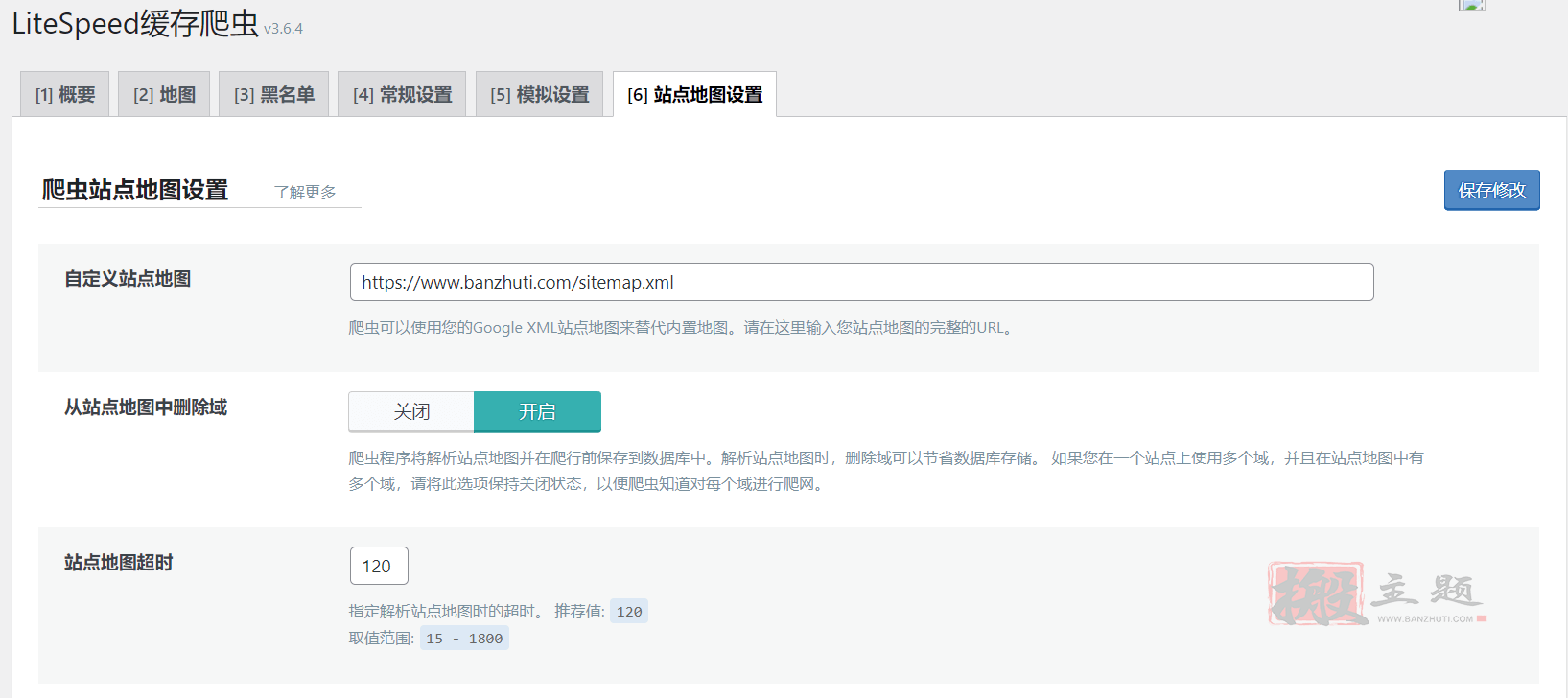Viewport: 1568px width, 698px height.
Task: Click the v3.6.4 version text
Action: 283,29
